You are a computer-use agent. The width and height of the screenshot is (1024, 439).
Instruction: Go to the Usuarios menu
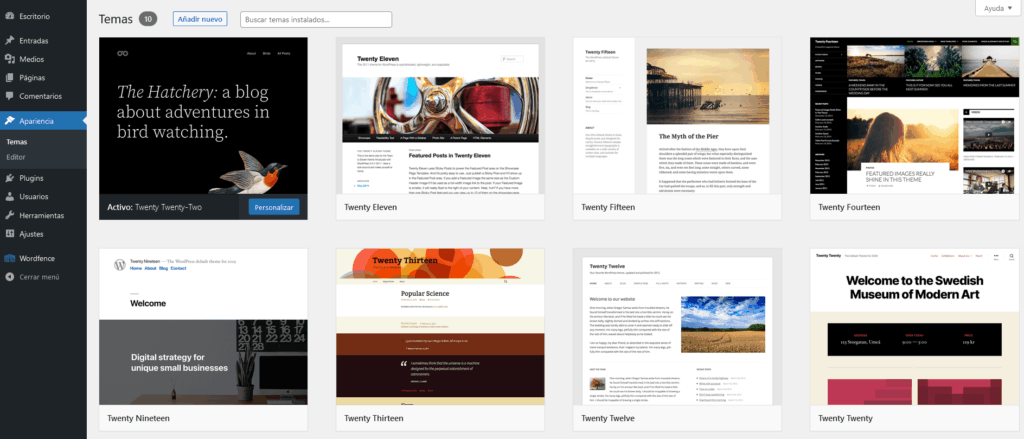point(43,196)
